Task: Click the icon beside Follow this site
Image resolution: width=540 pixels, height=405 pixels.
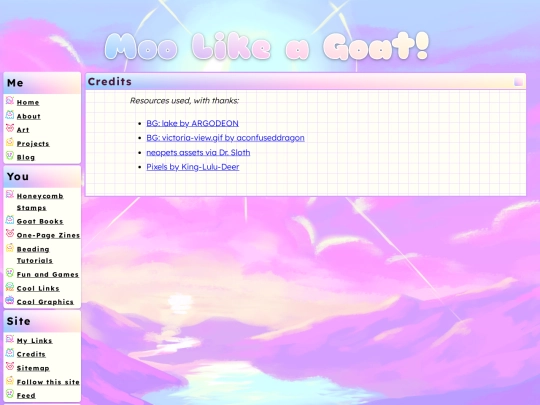Action: [10, 380]
